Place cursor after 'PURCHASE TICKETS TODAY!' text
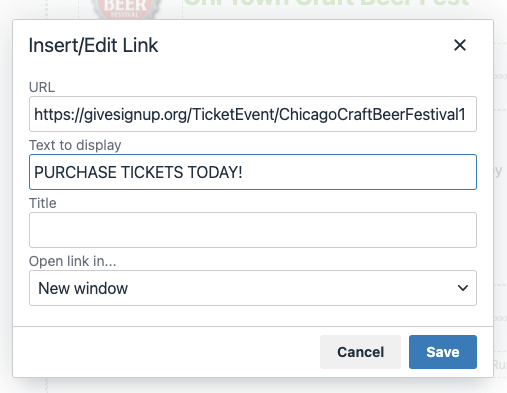 click(243, 172)
